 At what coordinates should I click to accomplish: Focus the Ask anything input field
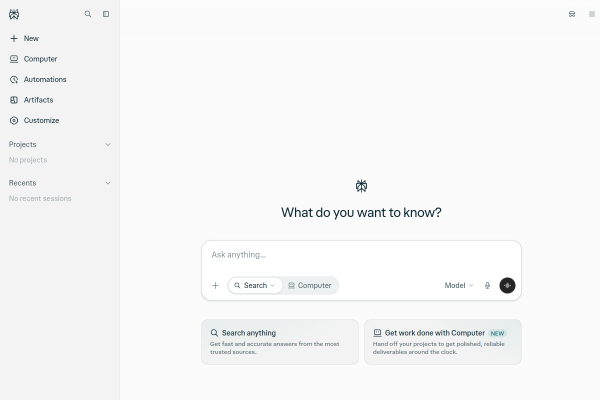click(x=361, y=255)
